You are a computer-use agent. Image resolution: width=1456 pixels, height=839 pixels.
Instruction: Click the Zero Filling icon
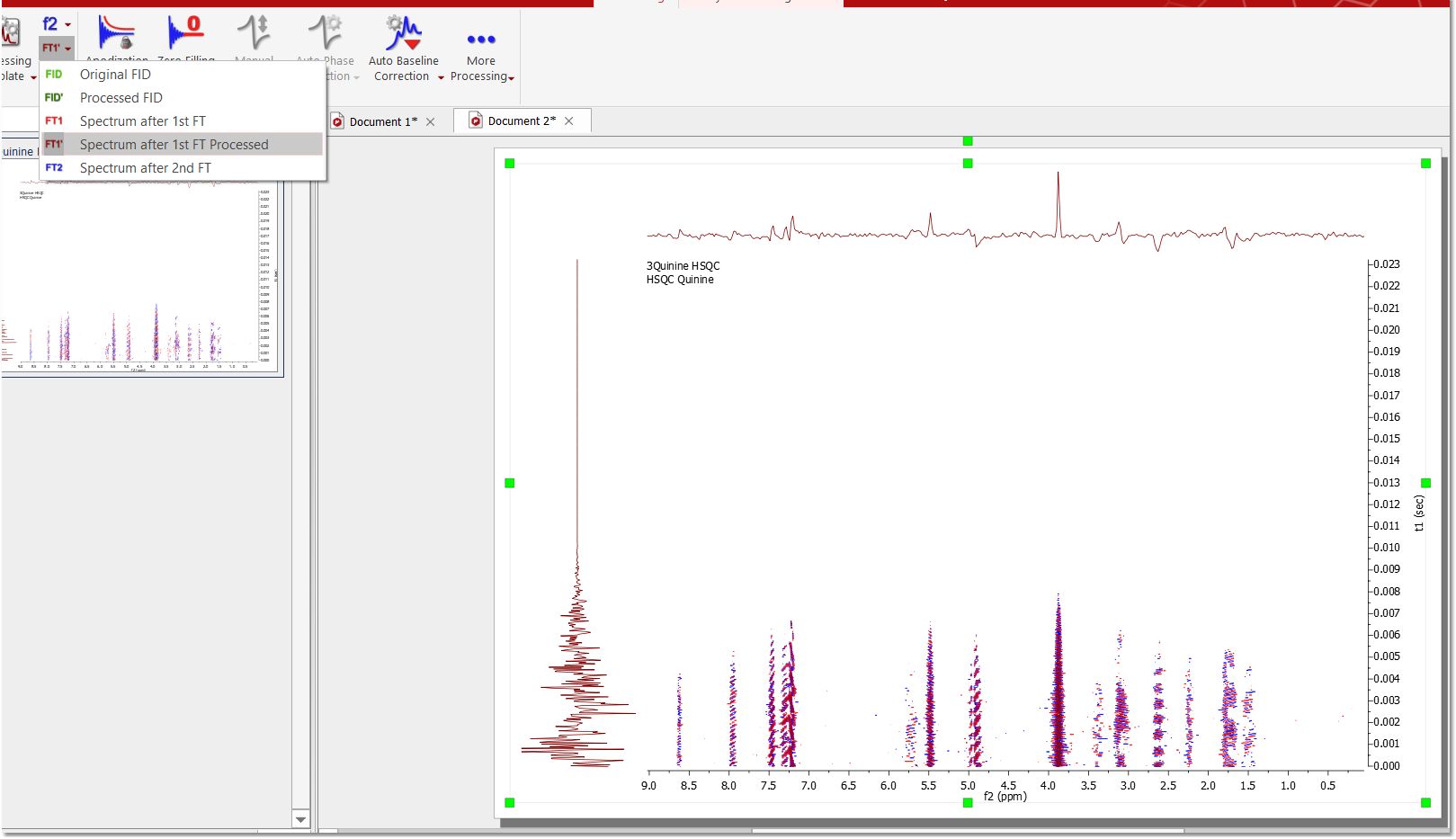tap(185, 32)
